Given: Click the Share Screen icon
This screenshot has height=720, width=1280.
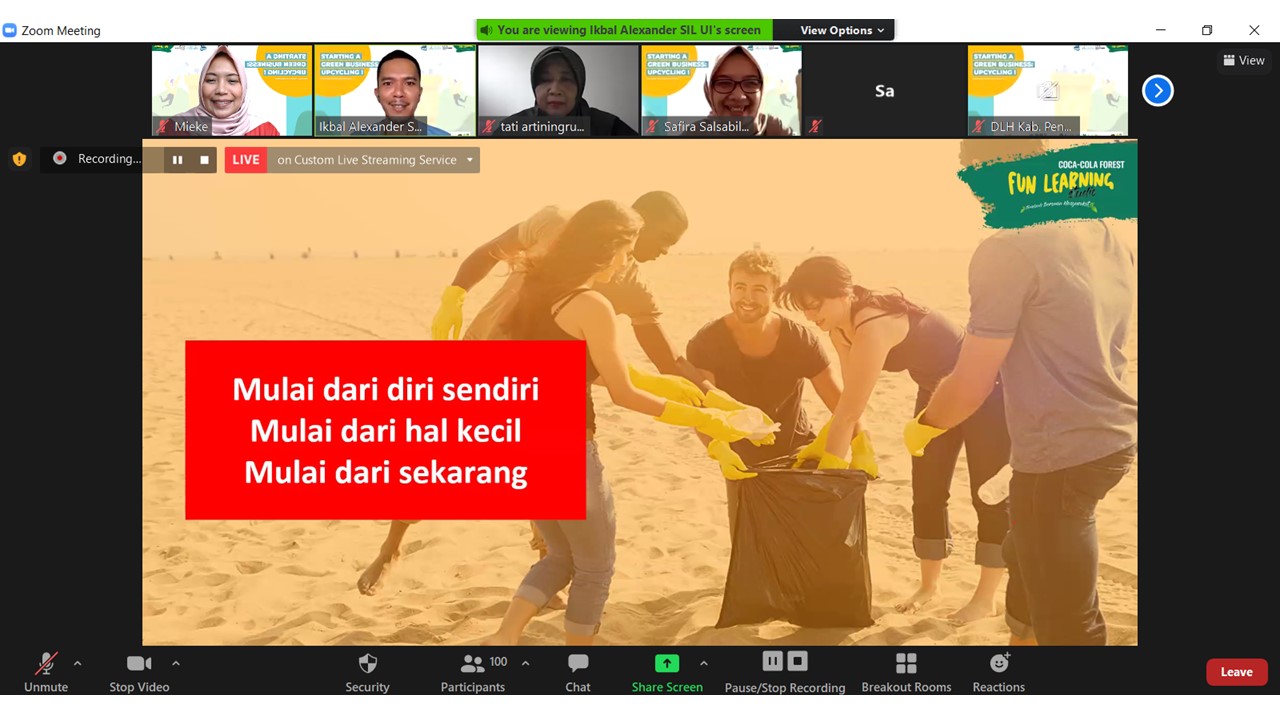Looking at the screenshot, I should (666, 663).
